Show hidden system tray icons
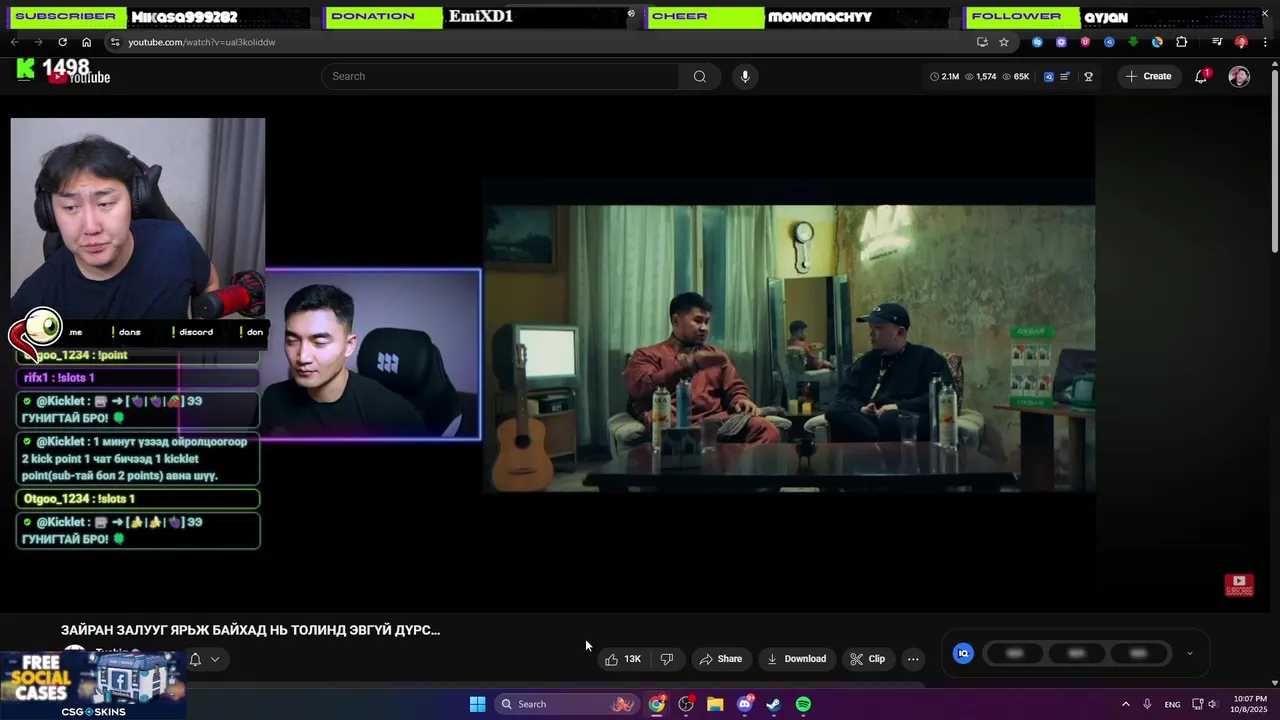This screenshot has width=1280, height=720. click(1125, 704)
